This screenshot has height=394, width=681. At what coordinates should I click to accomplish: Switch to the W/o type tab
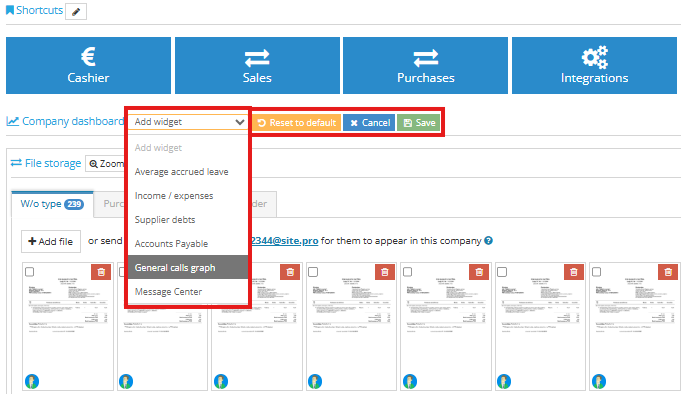click(52, 204)
